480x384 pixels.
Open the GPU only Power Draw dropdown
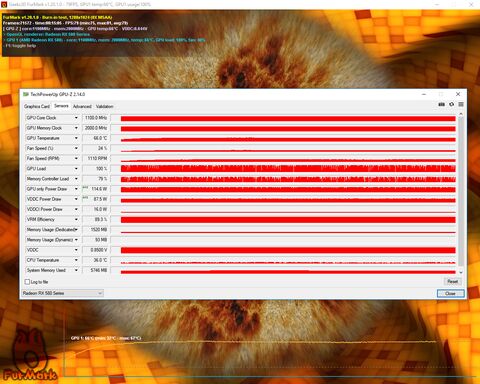[76, 189]
